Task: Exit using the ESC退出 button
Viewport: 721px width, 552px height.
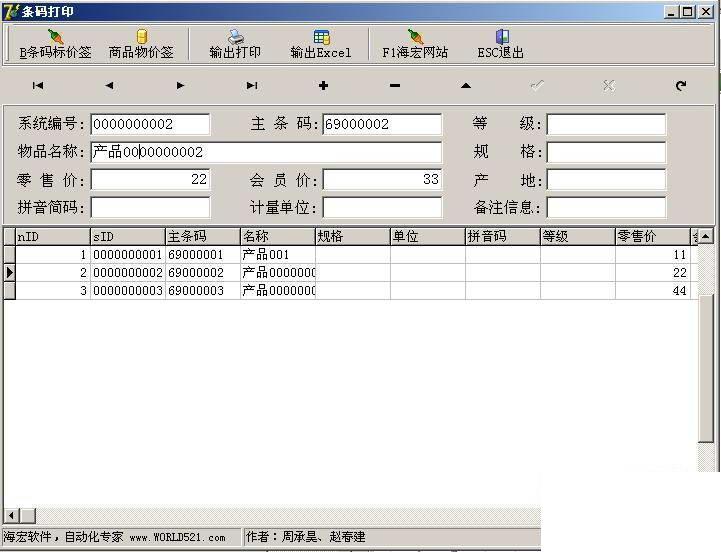Action: pyautogui.click(x=501, y=44)
